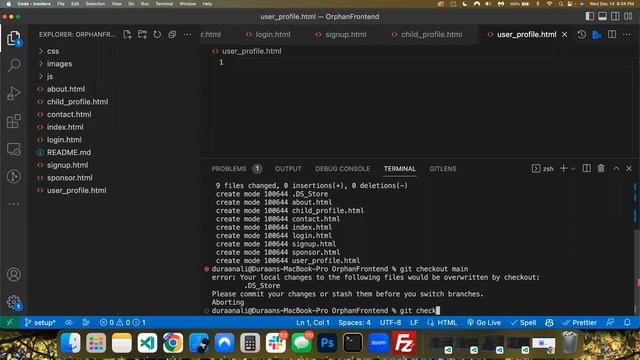
Task: Split the editor right
Action: click(612, 35)
